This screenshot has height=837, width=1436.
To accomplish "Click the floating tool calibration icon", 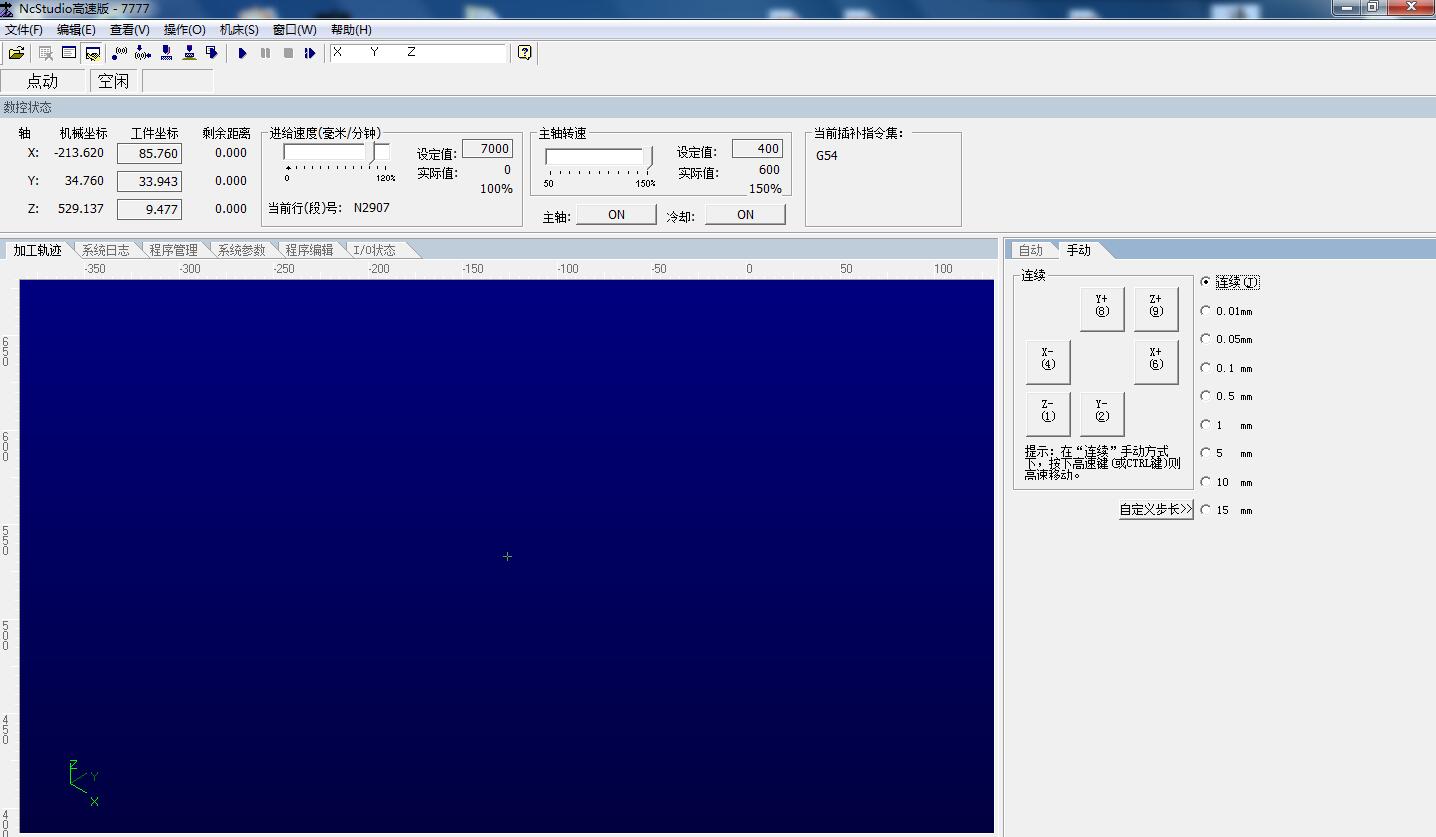I will point(189,53).
